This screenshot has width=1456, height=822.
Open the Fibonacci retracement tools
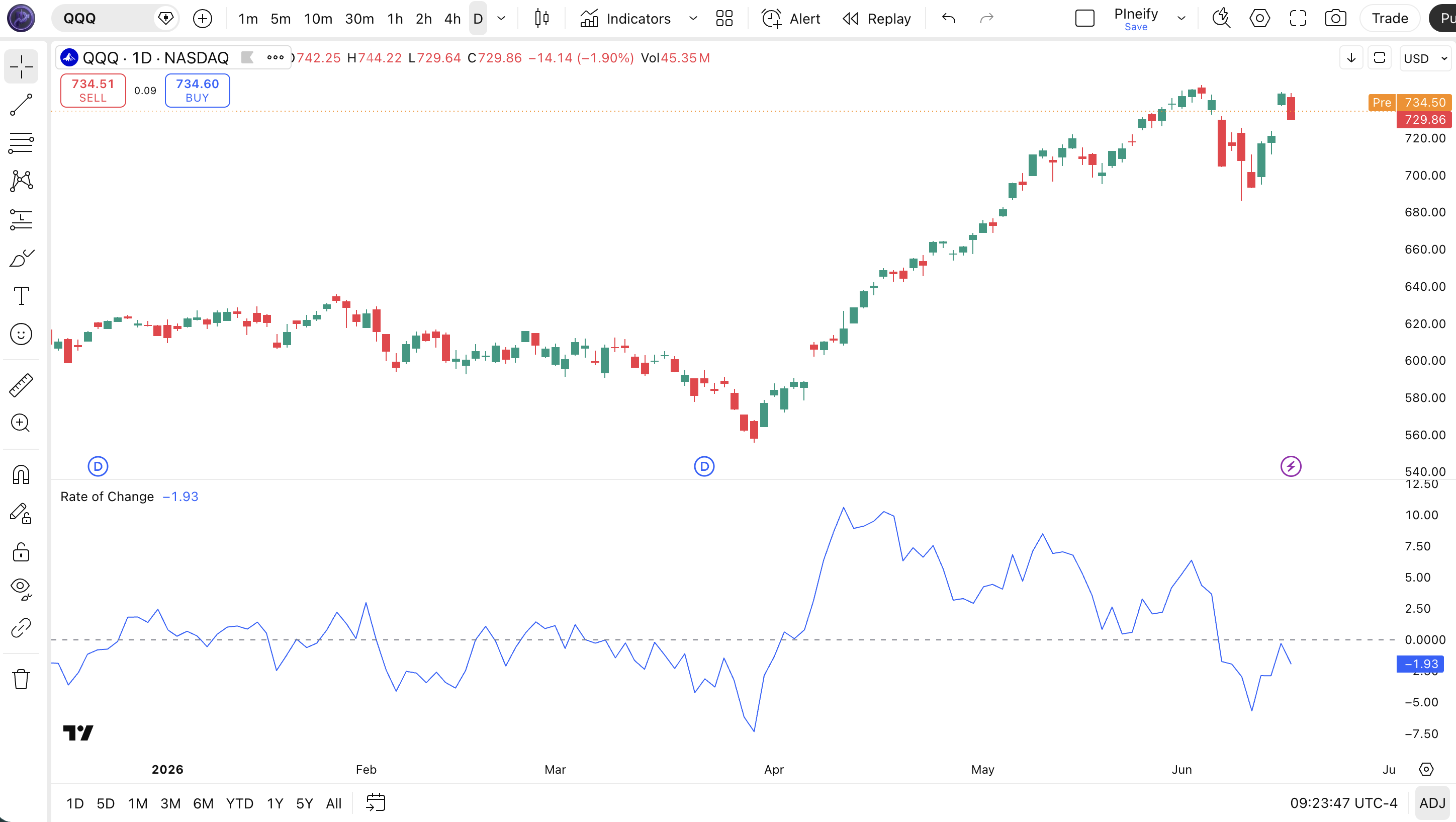[21, 142]
